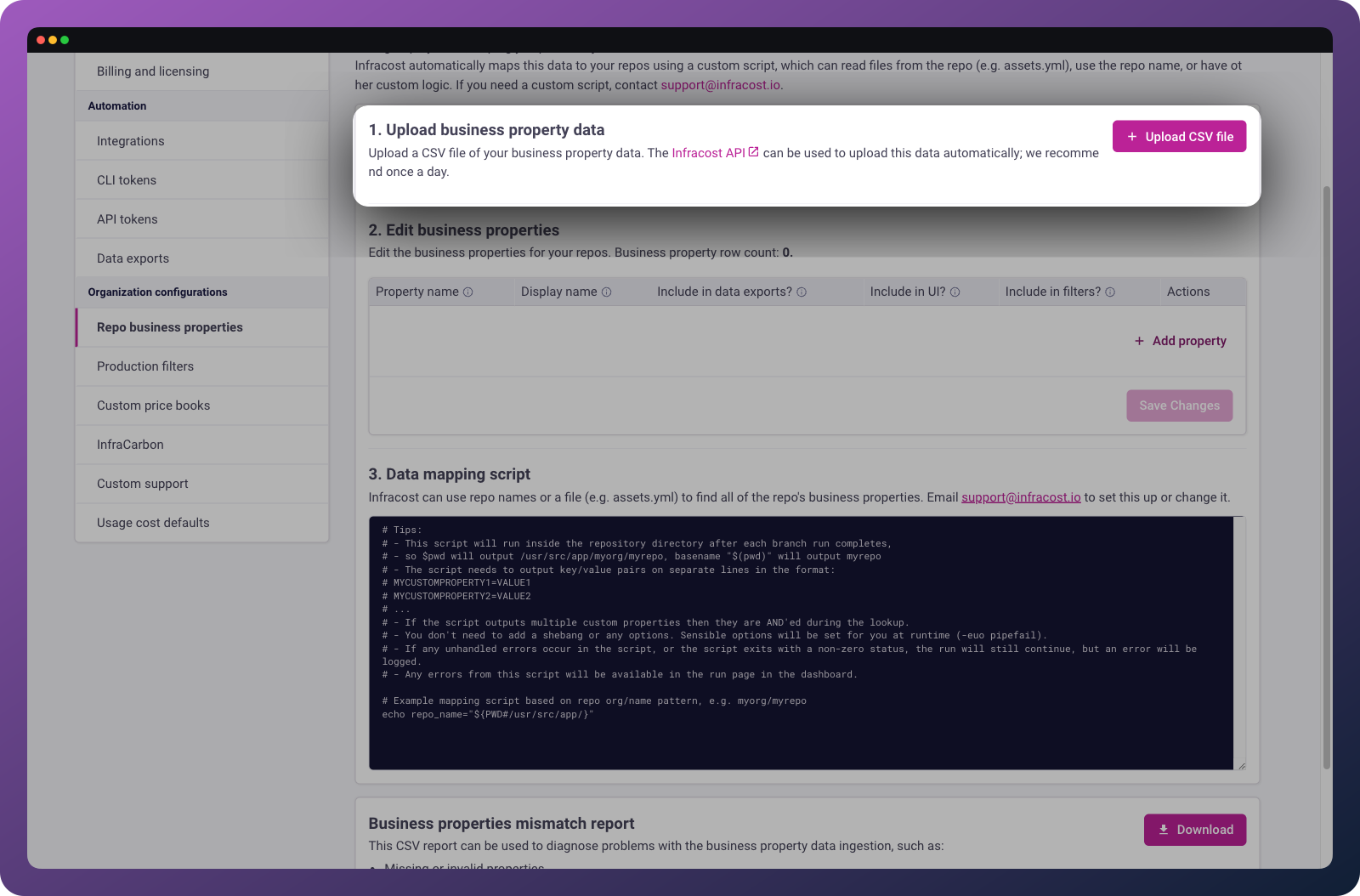This screenshot has height=896, width=1360.
Task: Select Custom price books in the sidebar
Action: click(x=153, y=405)
